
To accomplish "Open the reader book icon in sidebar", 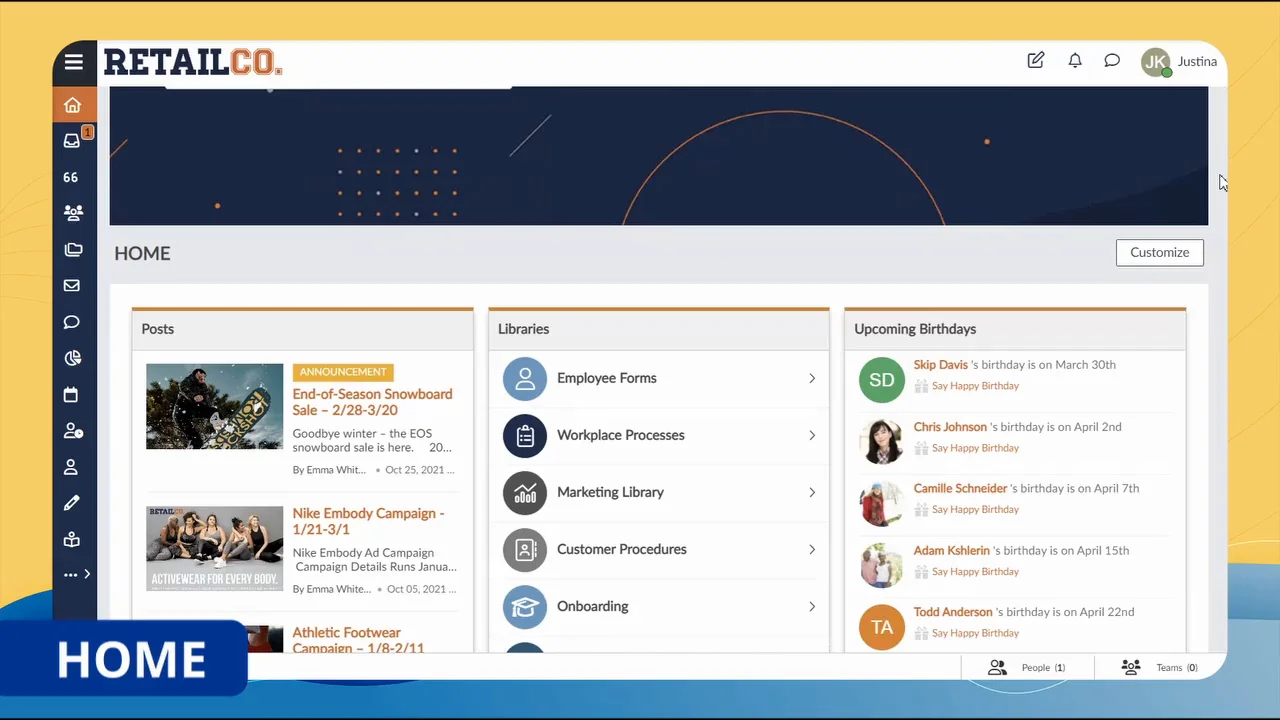I will pyautogui.click(x=71, y=539).
